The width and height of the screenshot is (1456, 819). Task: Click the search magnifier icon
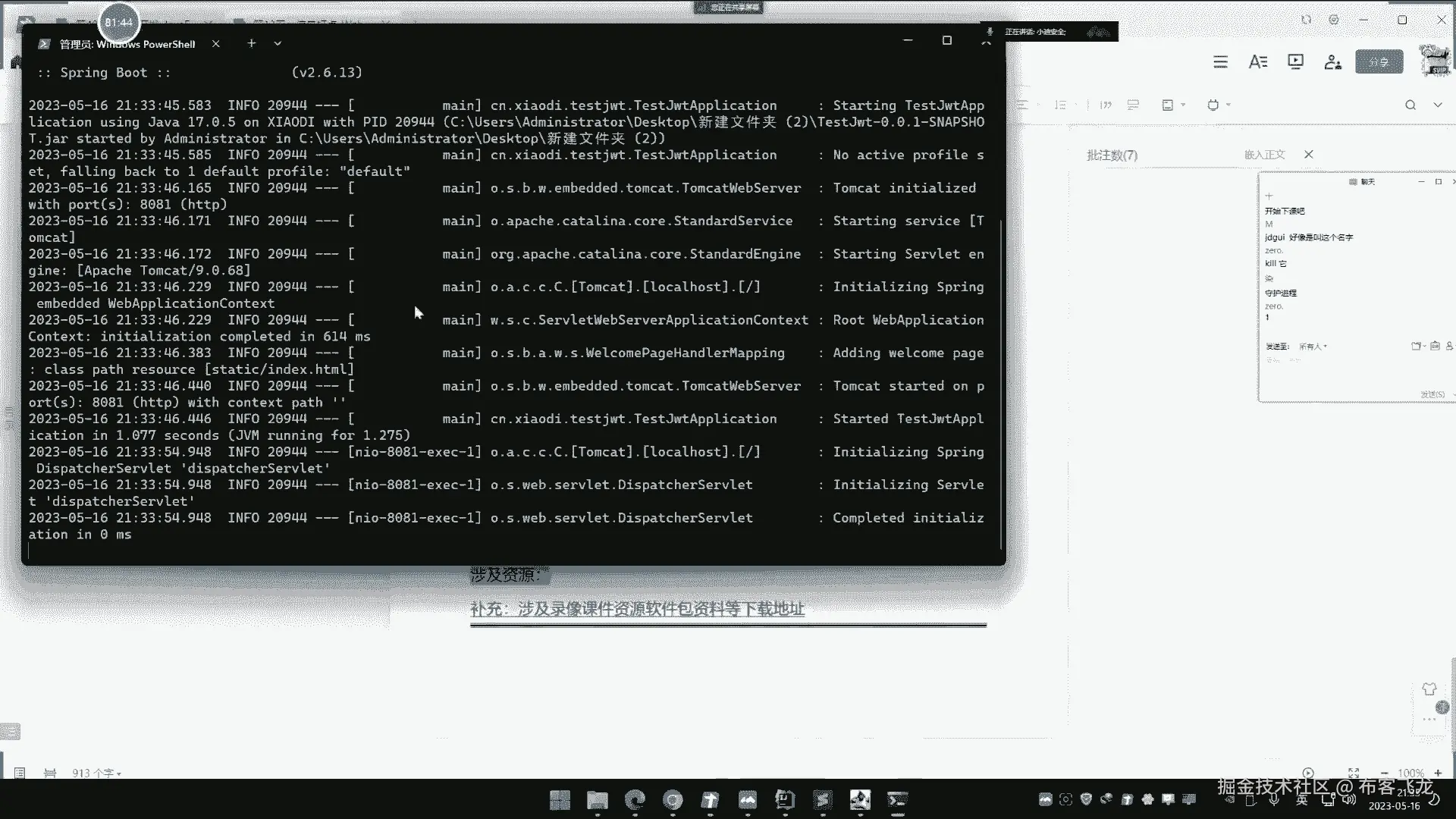1410,105
